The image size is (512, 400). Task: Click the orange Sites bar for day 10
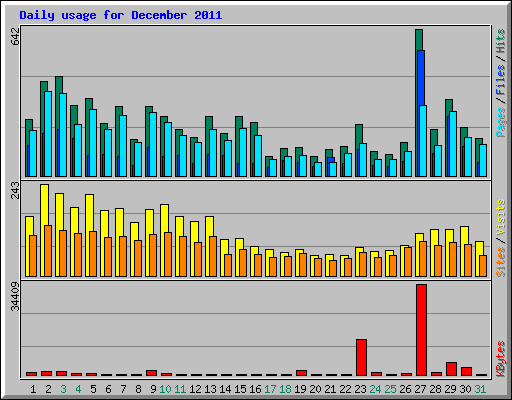coord(168,254)
